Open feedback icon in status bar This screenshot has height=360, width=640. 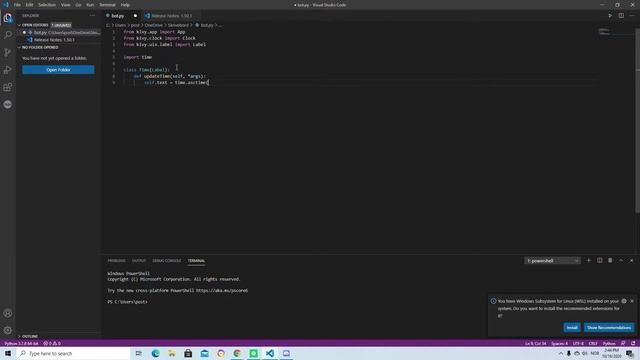[x=623, y=343]
